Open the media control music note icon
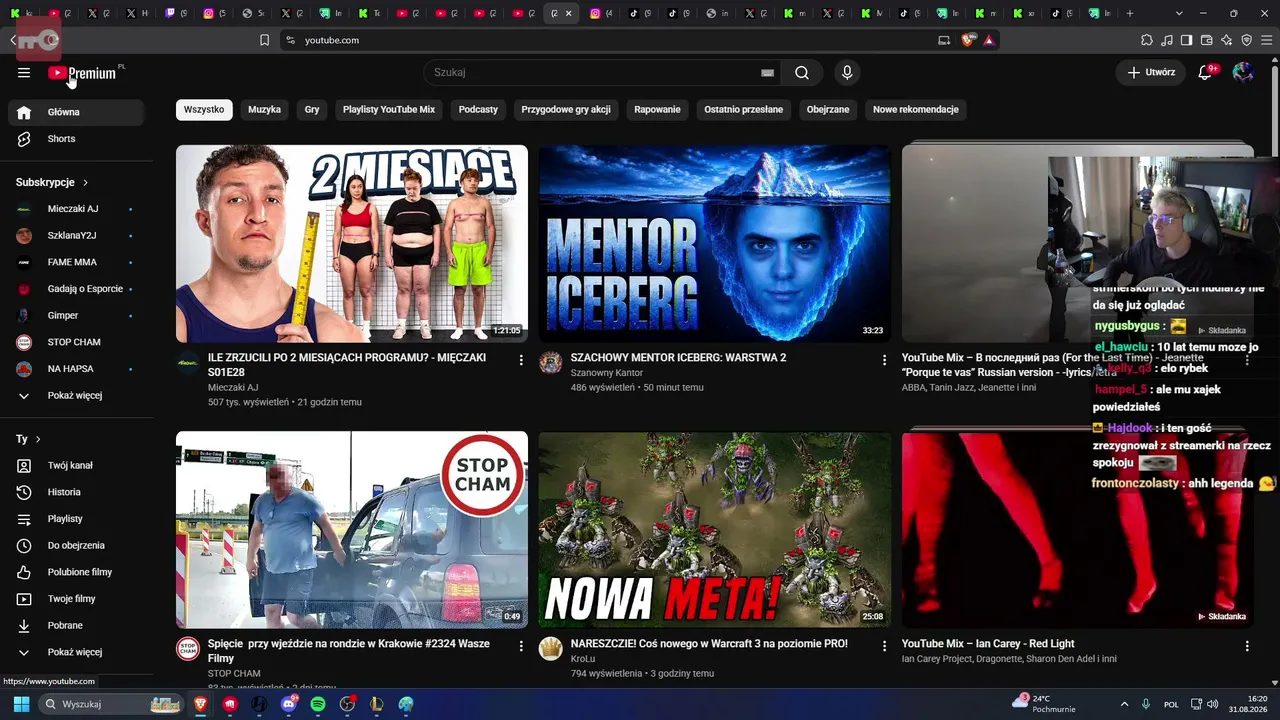The width and height of the screenshot is (1280, 720). point(1166,40)
